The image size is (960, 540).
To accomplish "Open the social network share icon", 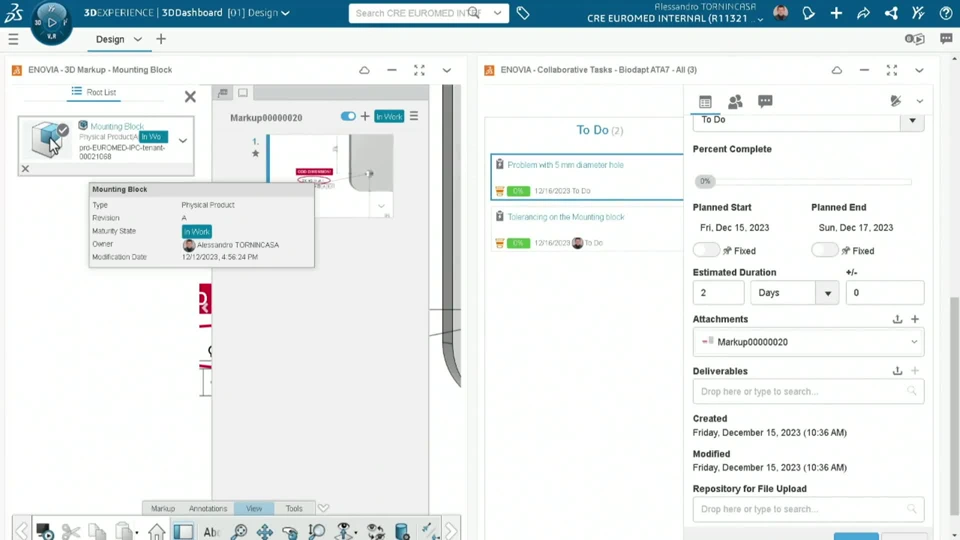I will pos(891,13).
